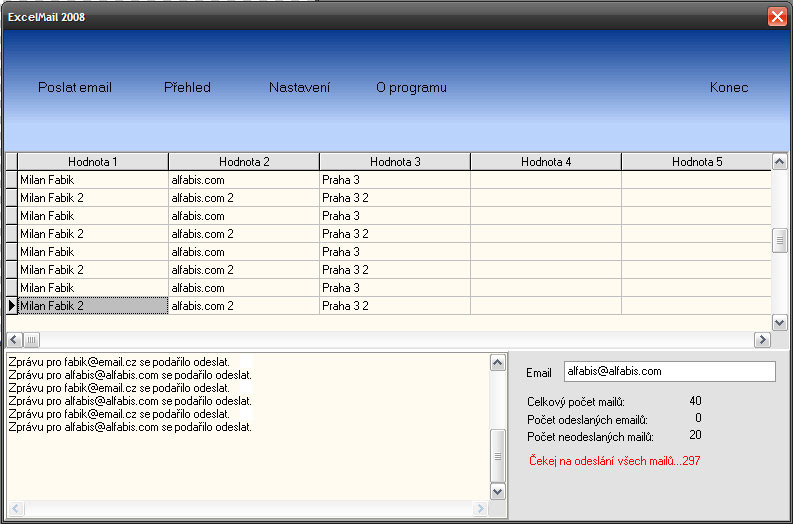Close the ExcelMail 2008 window
The width and height of the screenshot is (793, 524).
pos(777,17)
